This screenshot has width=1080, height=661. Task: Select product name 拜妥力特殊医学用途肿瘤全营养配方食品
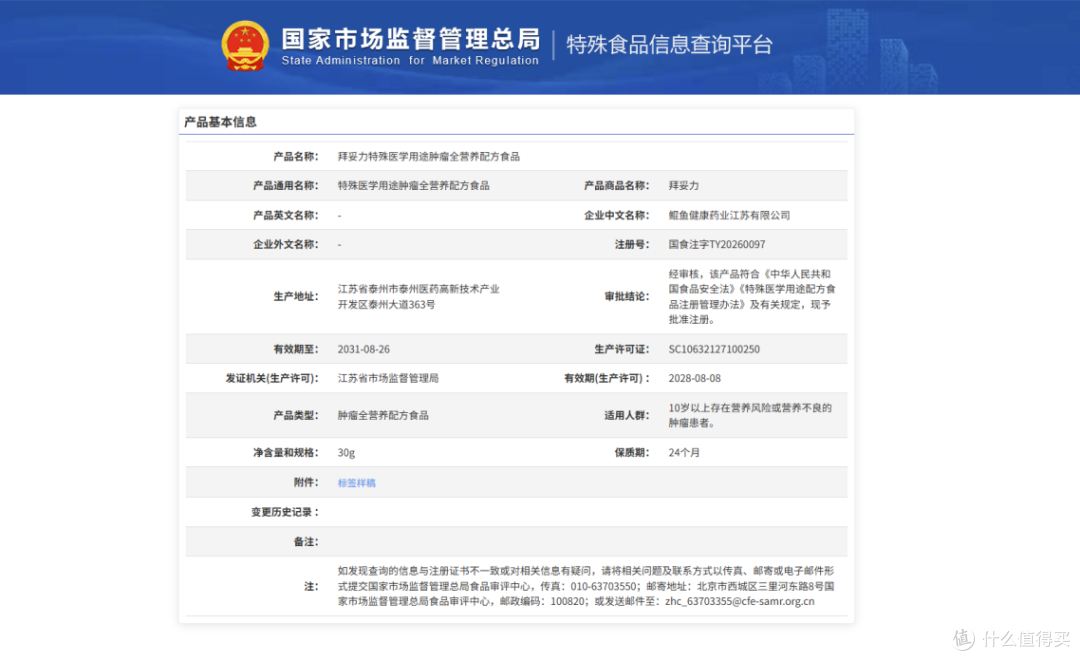pos(428,156)
